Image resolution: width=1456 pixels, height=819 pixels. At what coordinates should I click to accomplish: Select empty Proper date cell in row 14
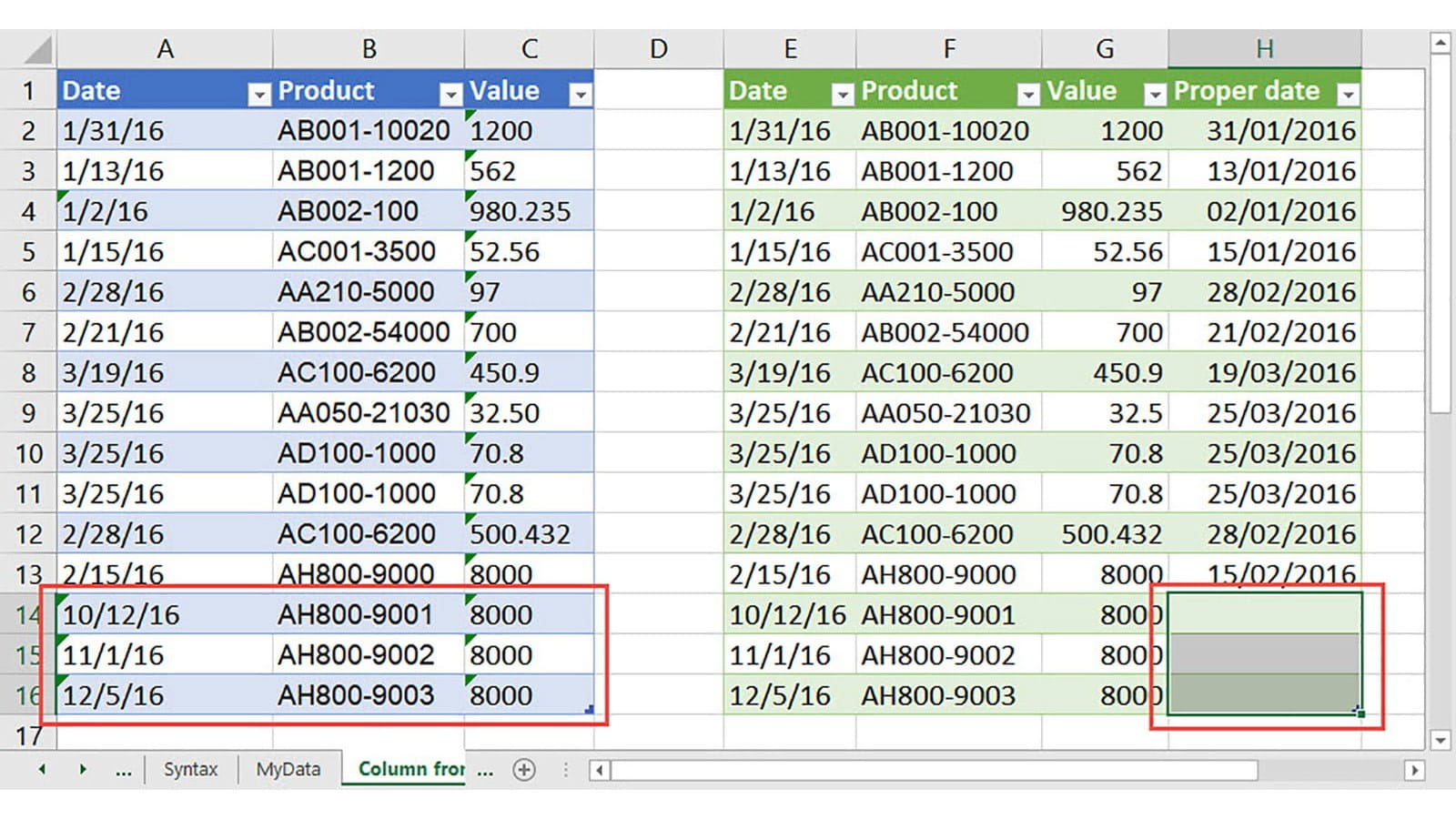point(1264,613)
